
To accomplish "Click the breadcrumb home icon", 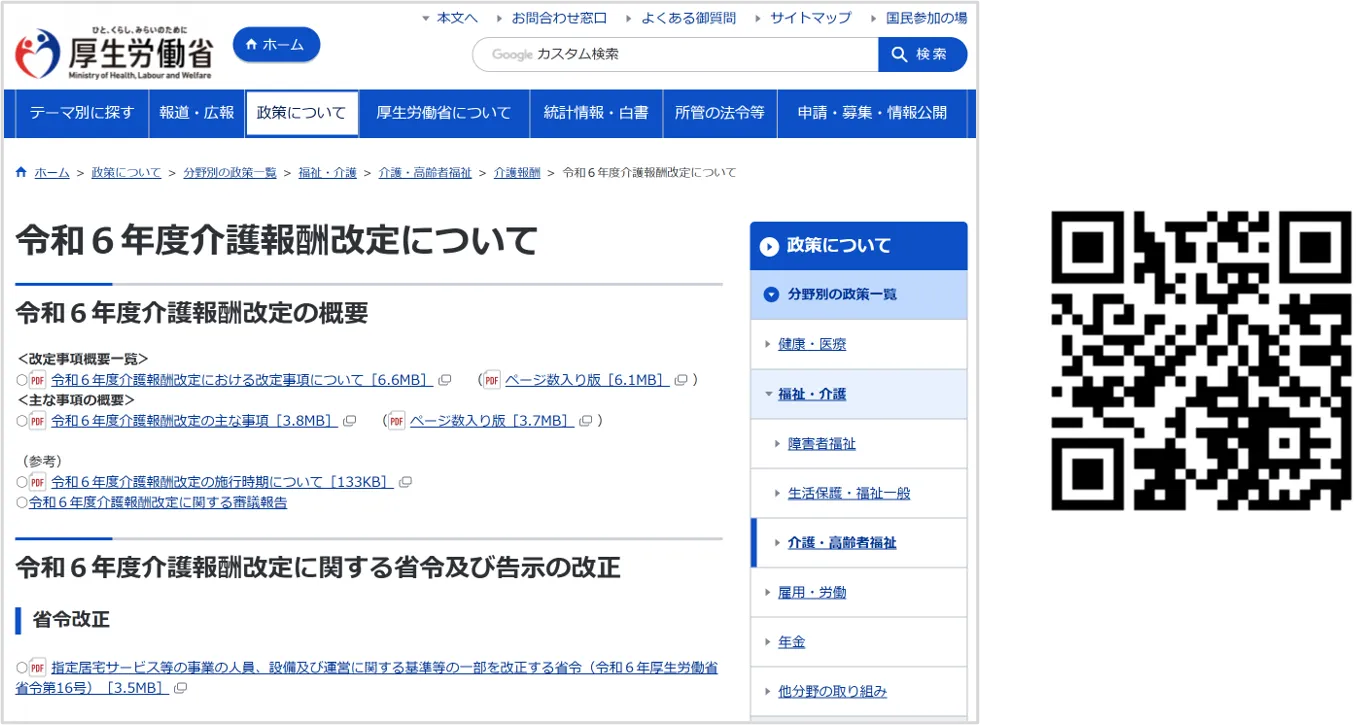I will 21,172.
